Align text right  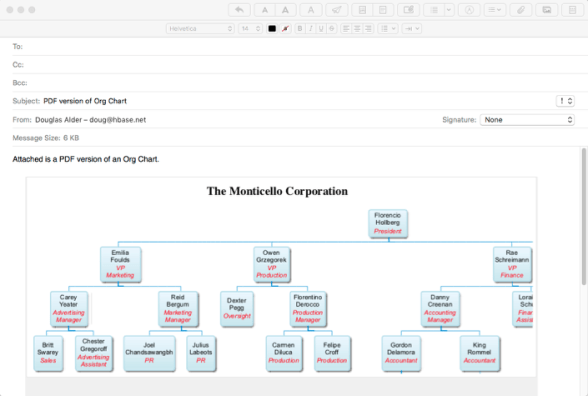368,28
